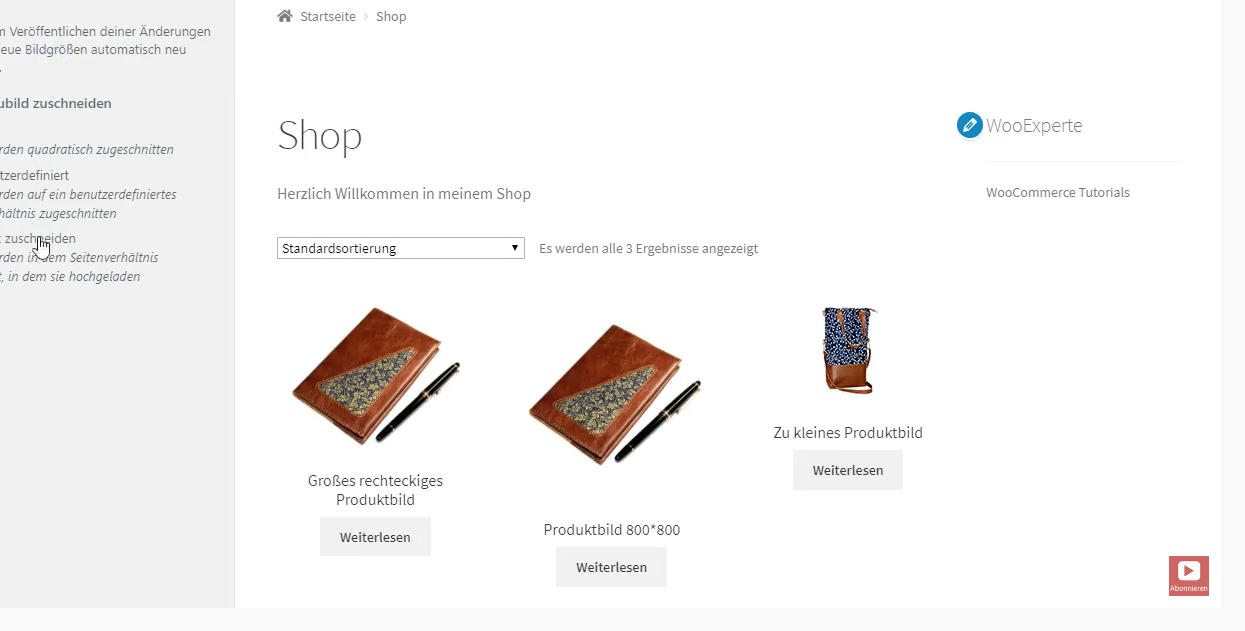The image size is (1245, 631).
Task: Open the Zu kleines Produktbild title link
Action: tap(848, 433)
